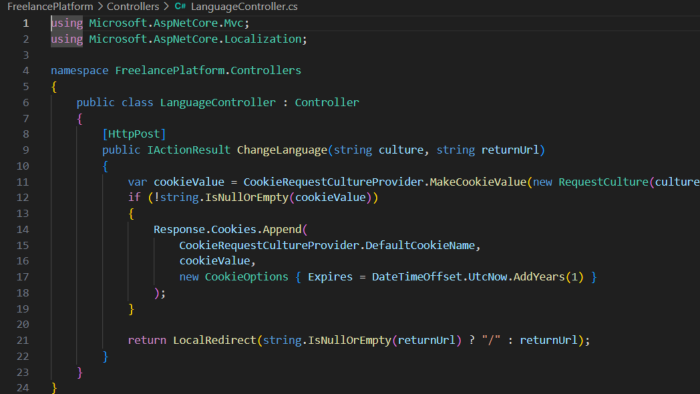Click the FreelancePlatform breadcrumb segment
This screenshot has width=700, height=394.
pyautogui.click(x=50, y=7)
